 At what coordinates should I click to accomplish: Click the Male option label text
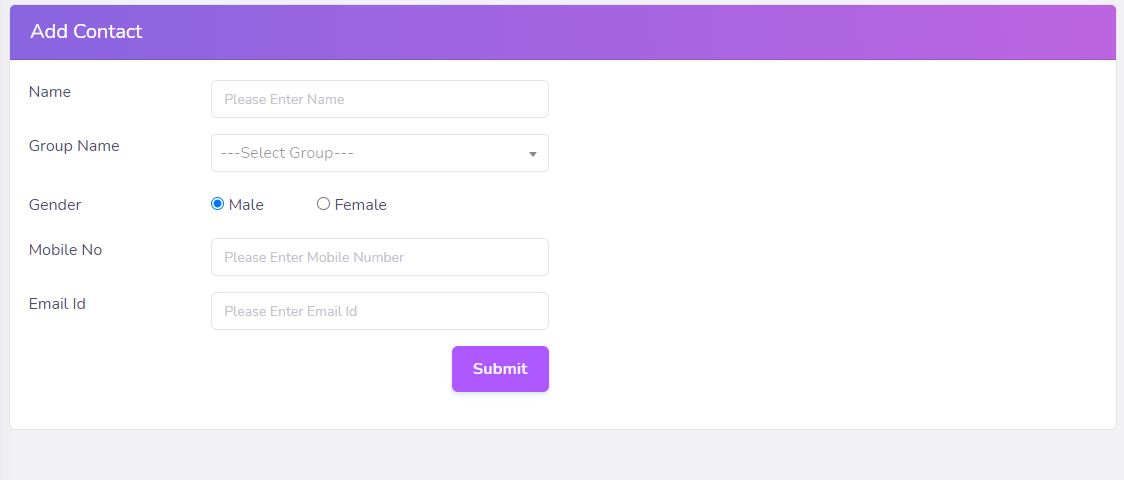(x=247, y=205)
